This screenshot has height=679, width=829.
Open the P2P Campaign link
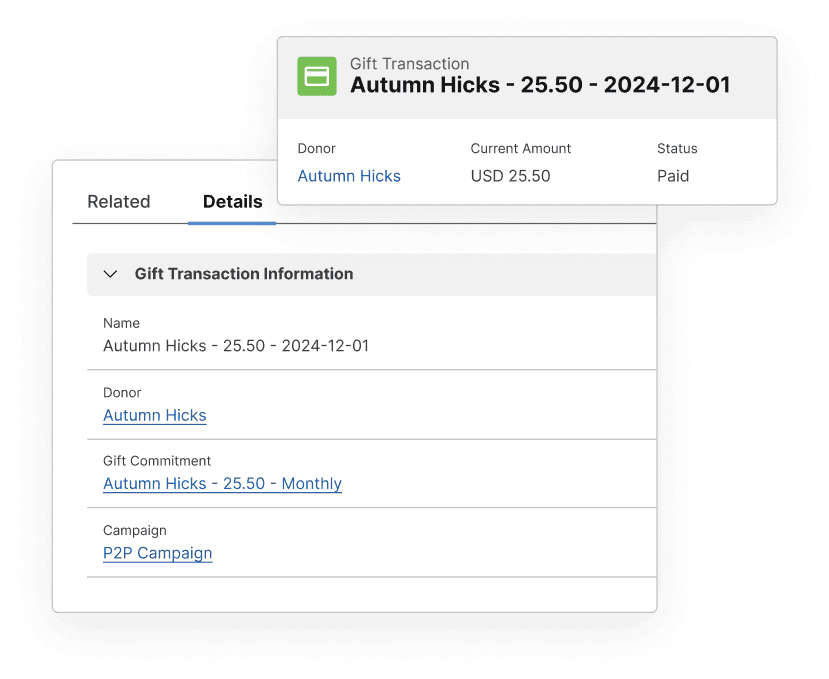[157, 553]
